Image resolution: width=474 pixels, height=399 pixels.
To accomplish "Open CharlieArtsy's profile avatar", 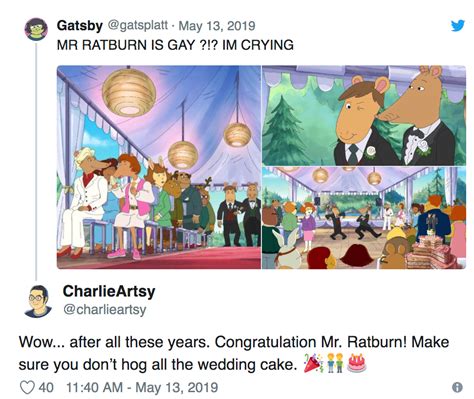I will (38, 301).
